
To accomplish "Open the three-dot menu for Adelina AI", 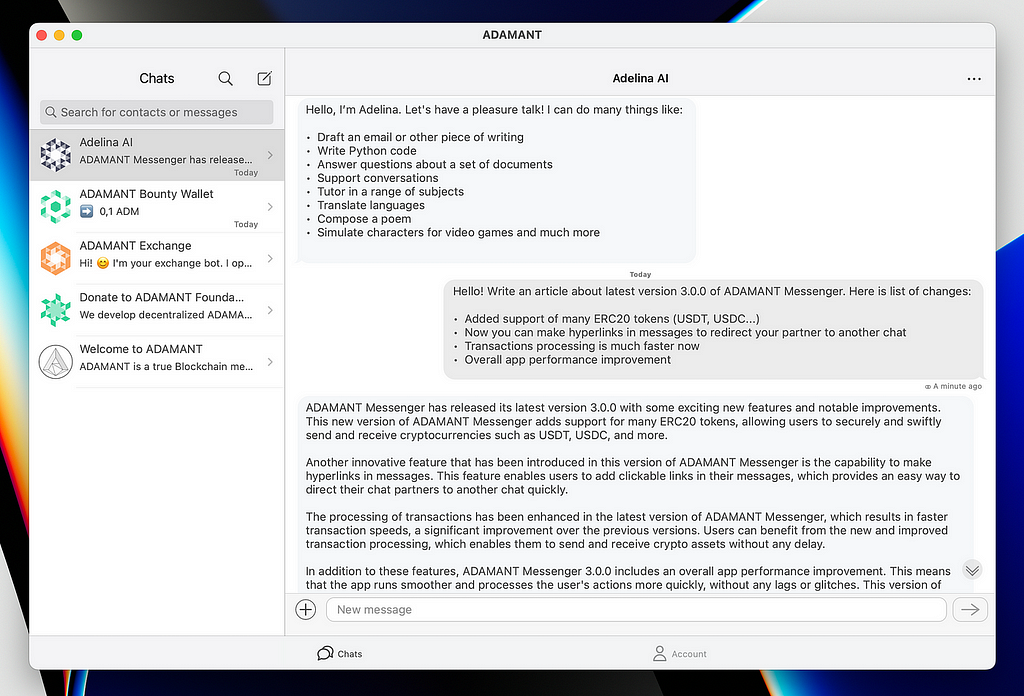I will (x=974, y=79).
